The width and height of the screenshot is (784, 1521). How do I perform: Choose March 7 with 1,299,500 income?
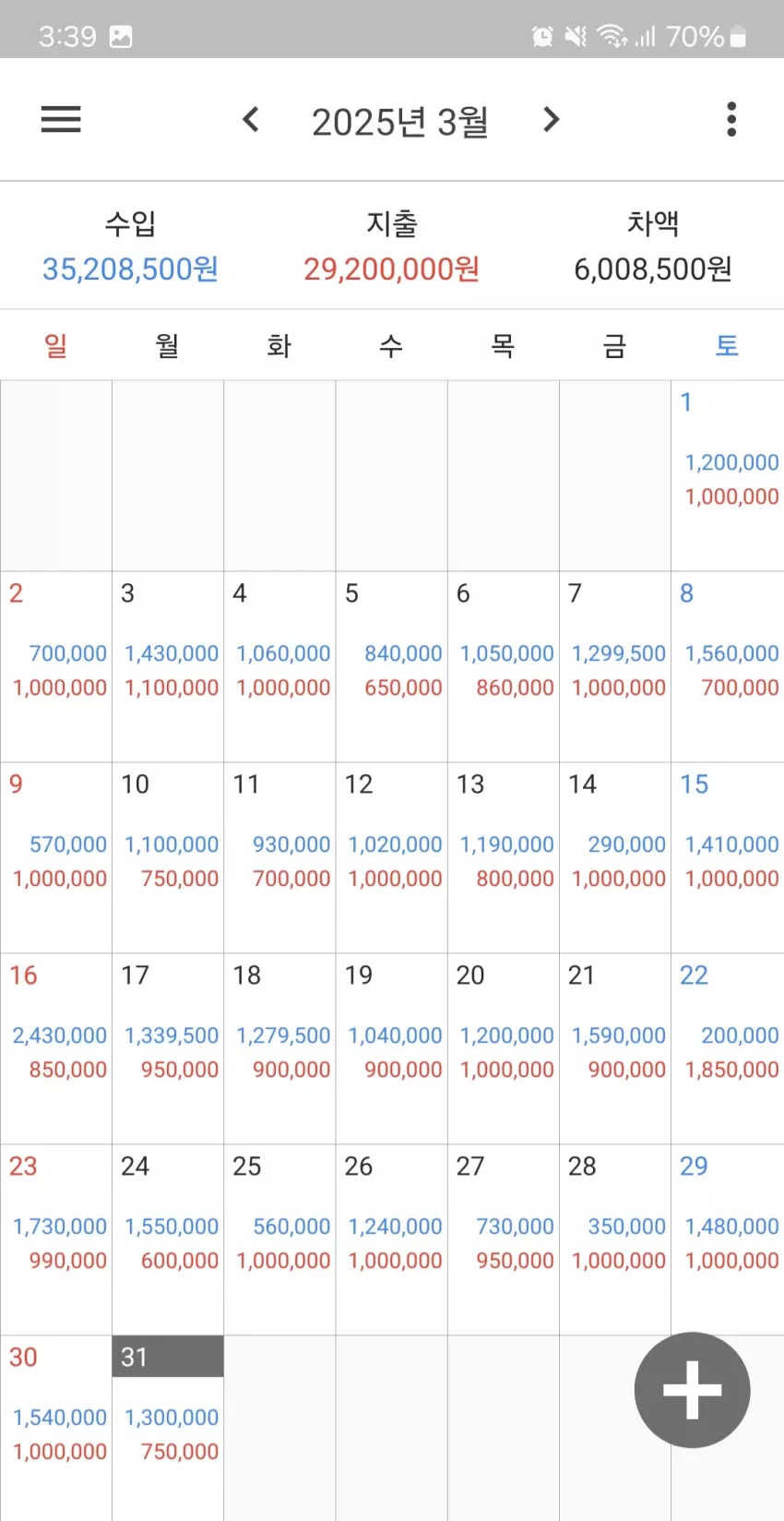pos(615,666)
